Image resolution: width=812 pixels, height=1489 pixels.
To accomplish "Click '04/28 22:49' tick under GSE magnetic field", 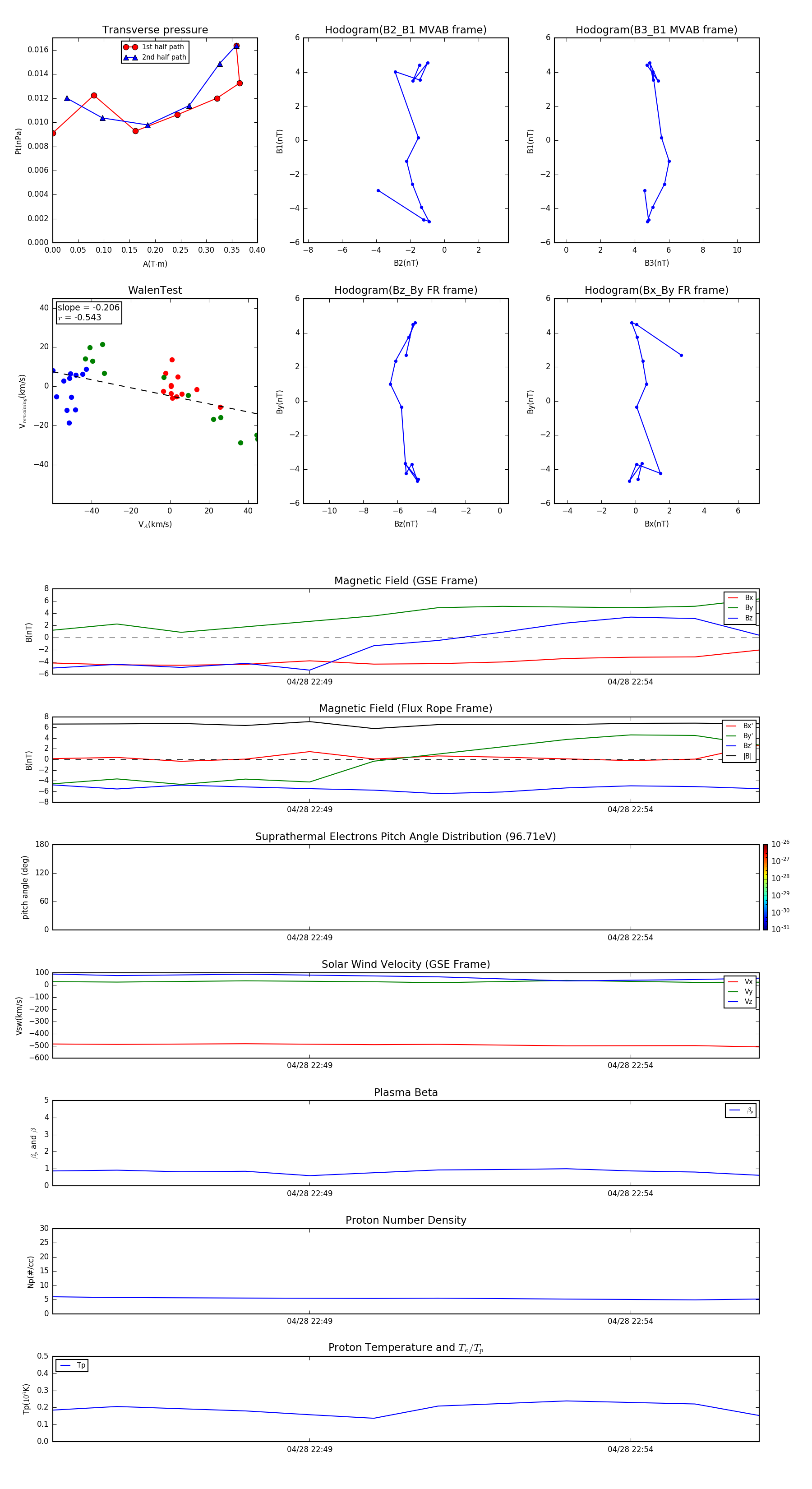I will 310,682.
